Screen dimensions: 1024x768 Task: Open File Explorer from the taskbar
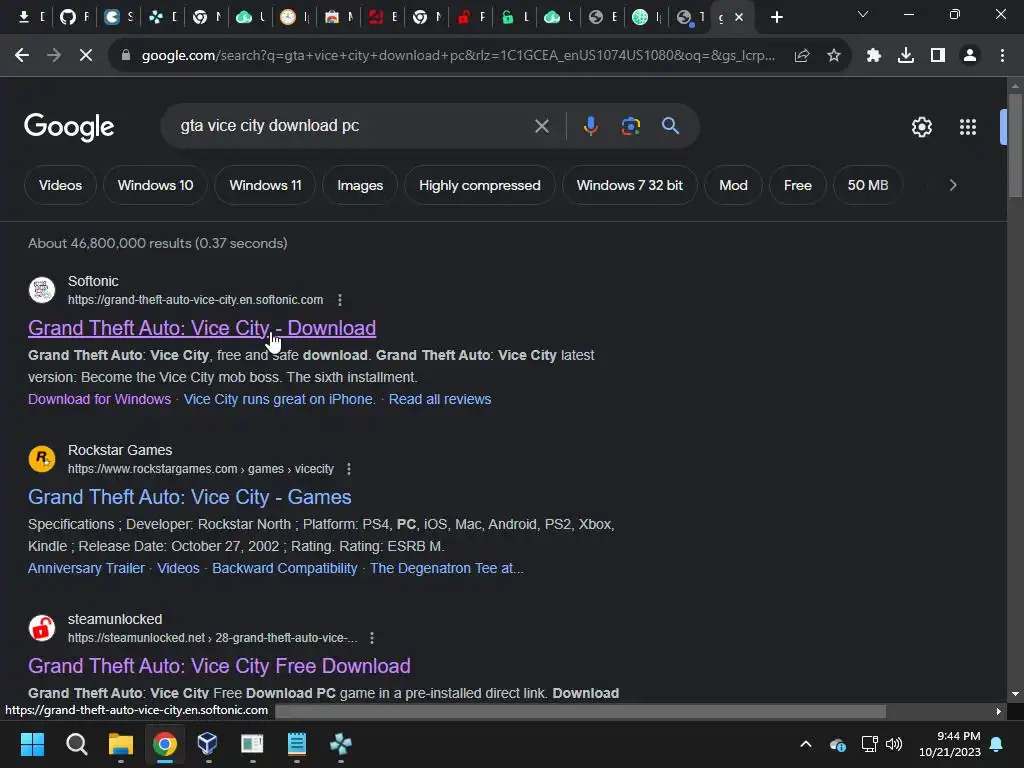pos(121,744)
